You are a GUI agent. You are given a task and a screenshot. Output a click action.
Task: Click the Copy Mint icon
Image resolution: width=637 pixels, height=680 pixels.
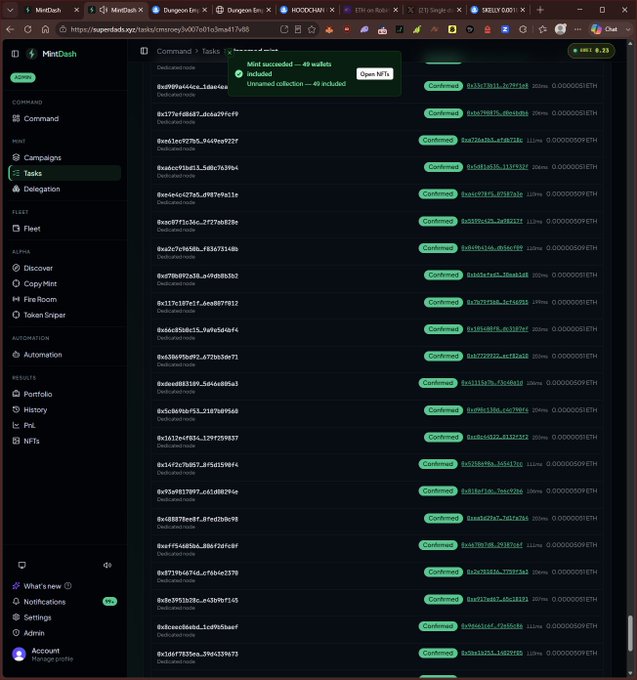16,284
